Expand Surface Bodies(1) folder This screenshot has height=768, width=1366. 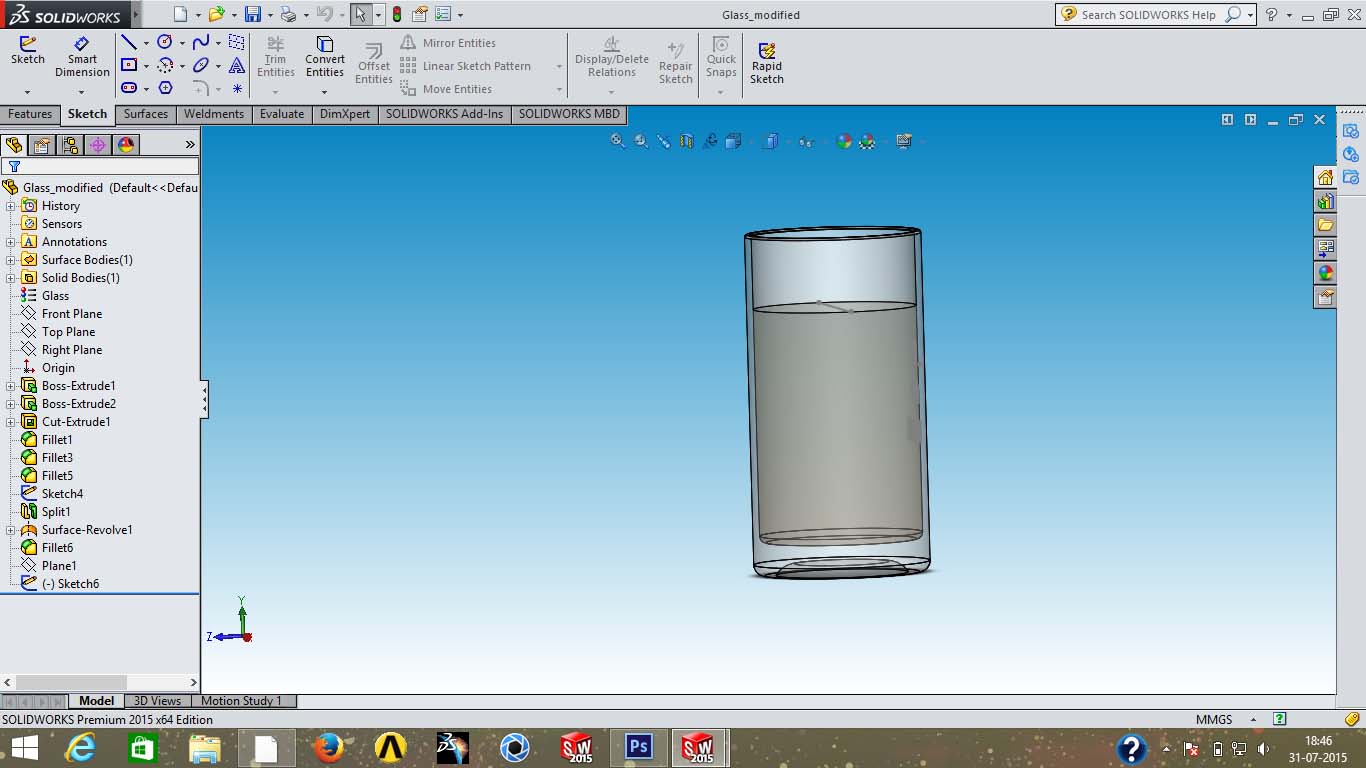pos(11,260)
